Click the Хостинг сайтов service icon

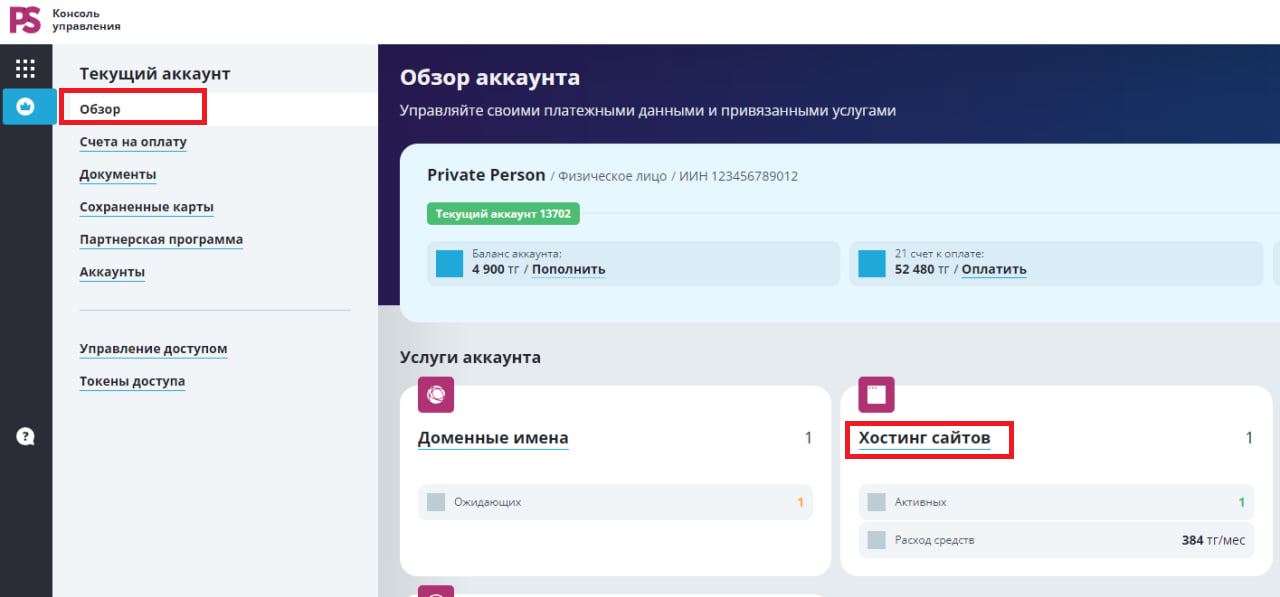click(877, 395)
